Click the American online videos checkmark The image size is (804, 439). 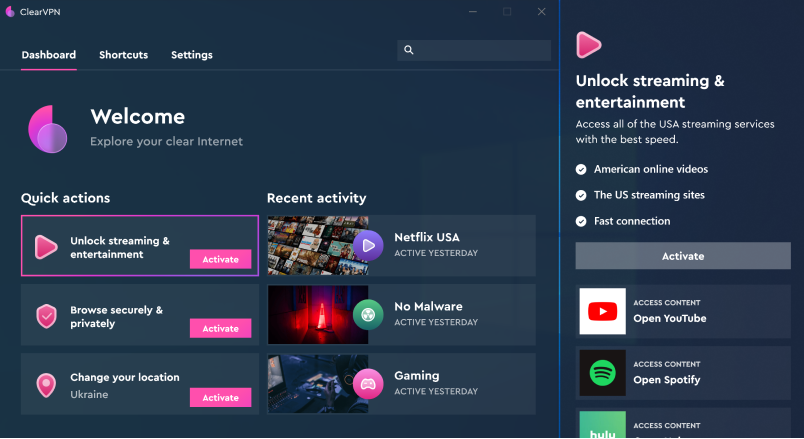581,169
